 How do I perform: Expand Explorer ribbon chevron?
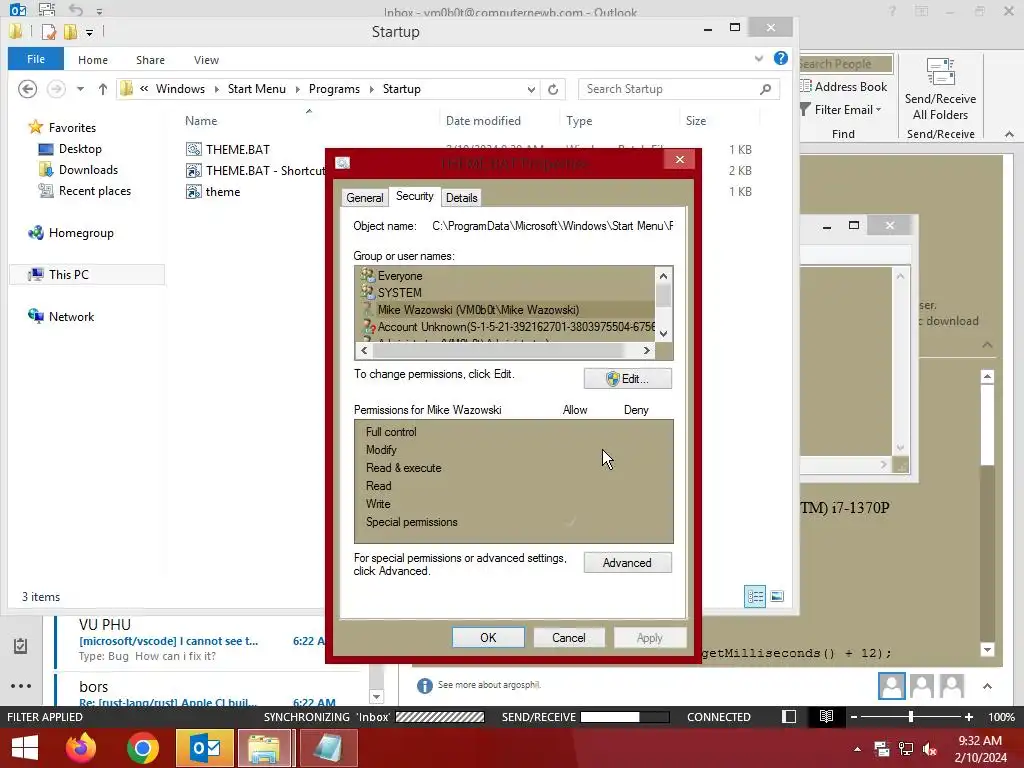click(759, 58)
